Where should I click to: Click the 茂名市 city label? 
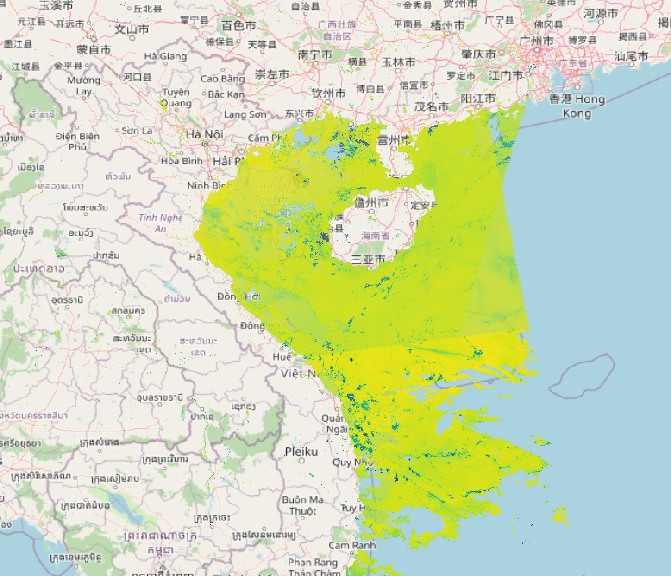coord(431,106)
